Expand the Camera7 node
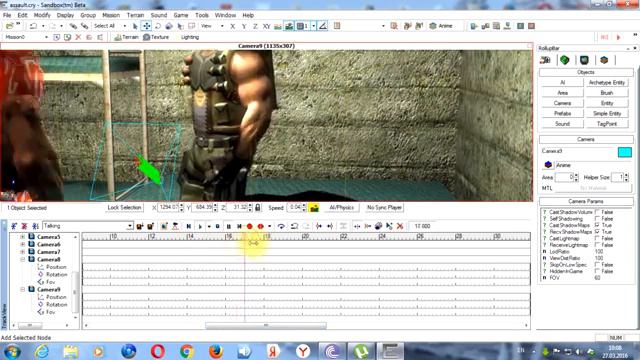This screenshot has height=360, width=640. (x=22, y=252)
